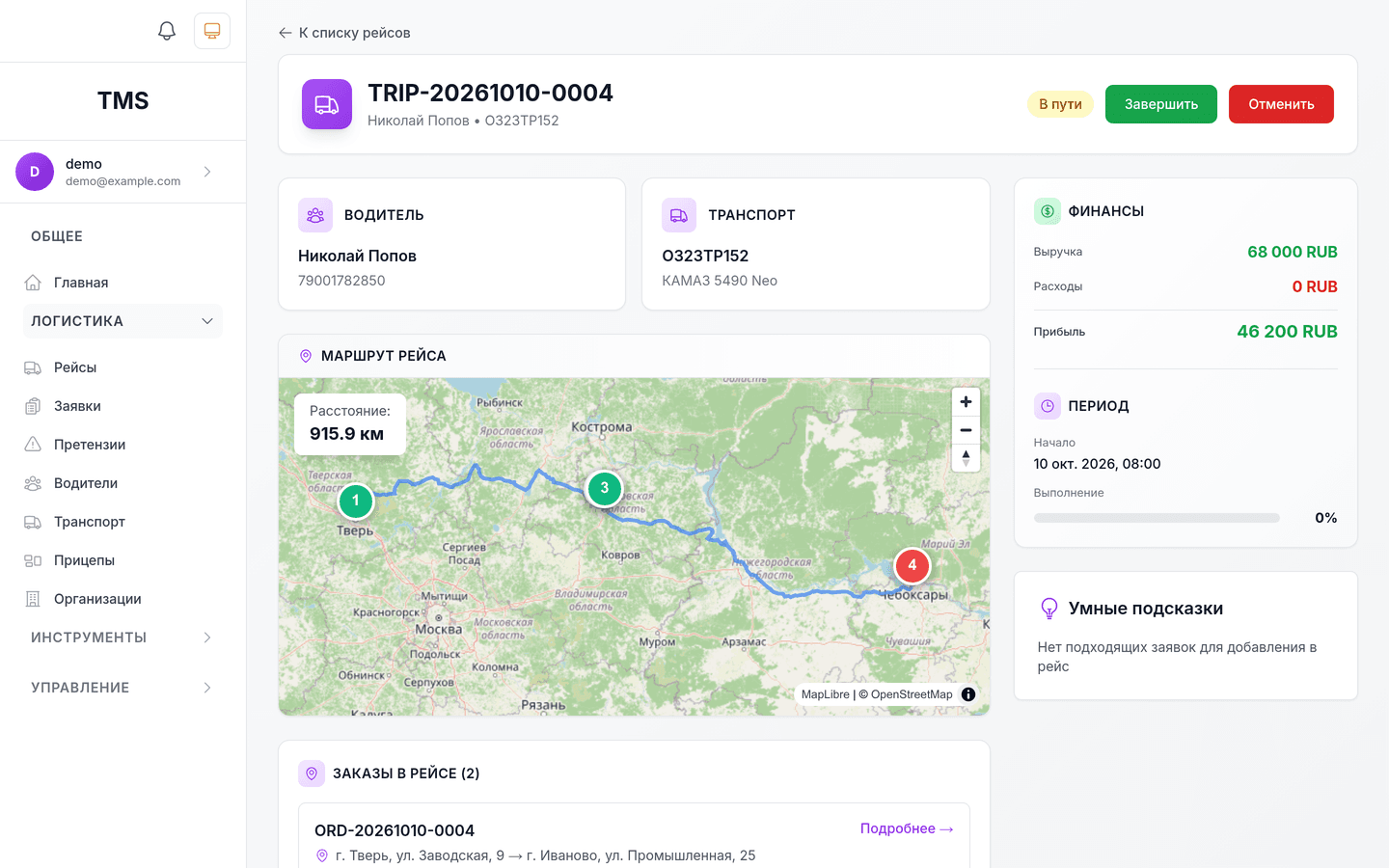Image resolution: width=1389 pixels, height=868 pixels.
Task: Reset the map compass bearing
Action: (966, 458)
